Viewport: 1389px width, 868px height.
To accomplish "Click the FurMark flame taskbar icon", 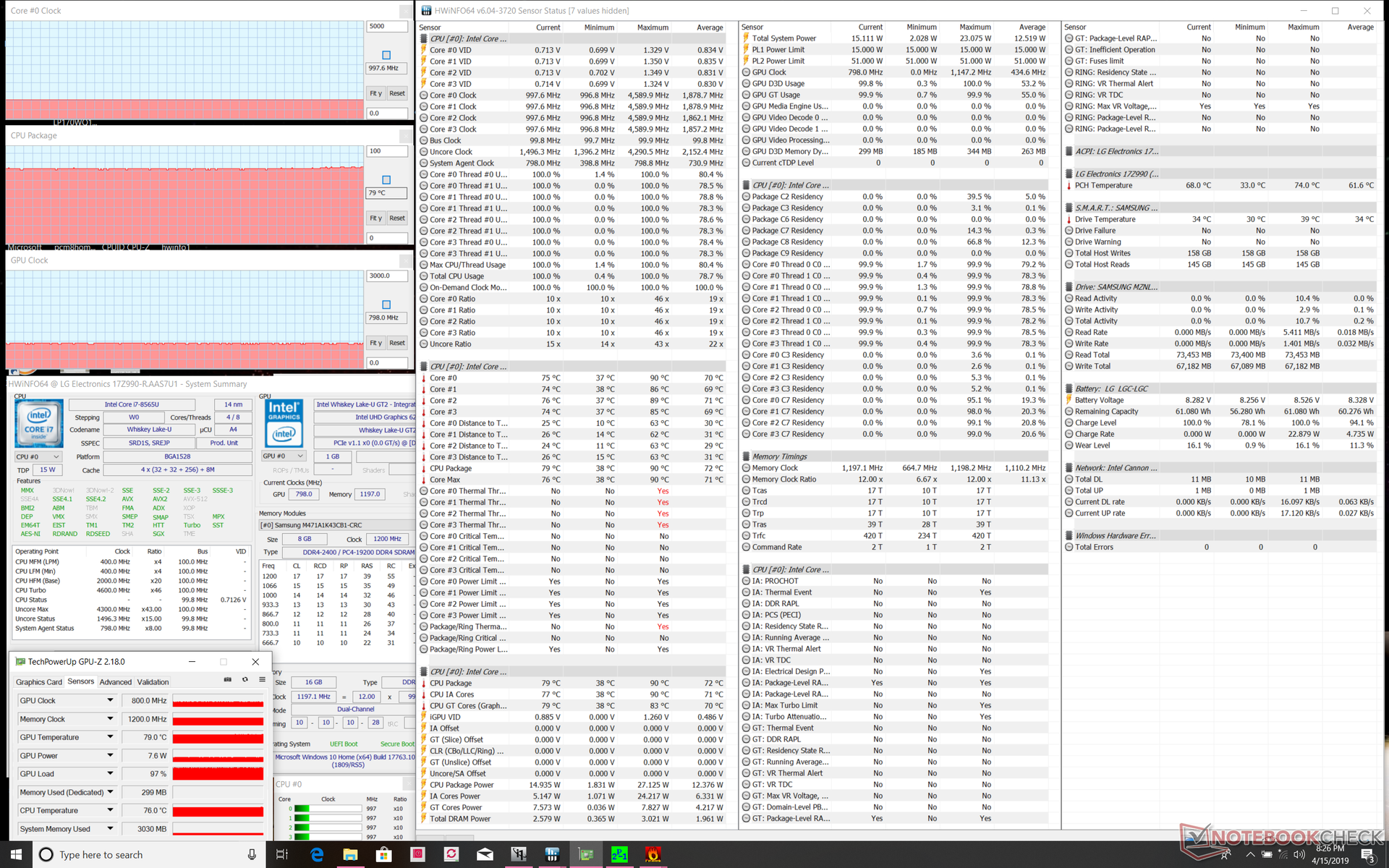I will (653, 854).
